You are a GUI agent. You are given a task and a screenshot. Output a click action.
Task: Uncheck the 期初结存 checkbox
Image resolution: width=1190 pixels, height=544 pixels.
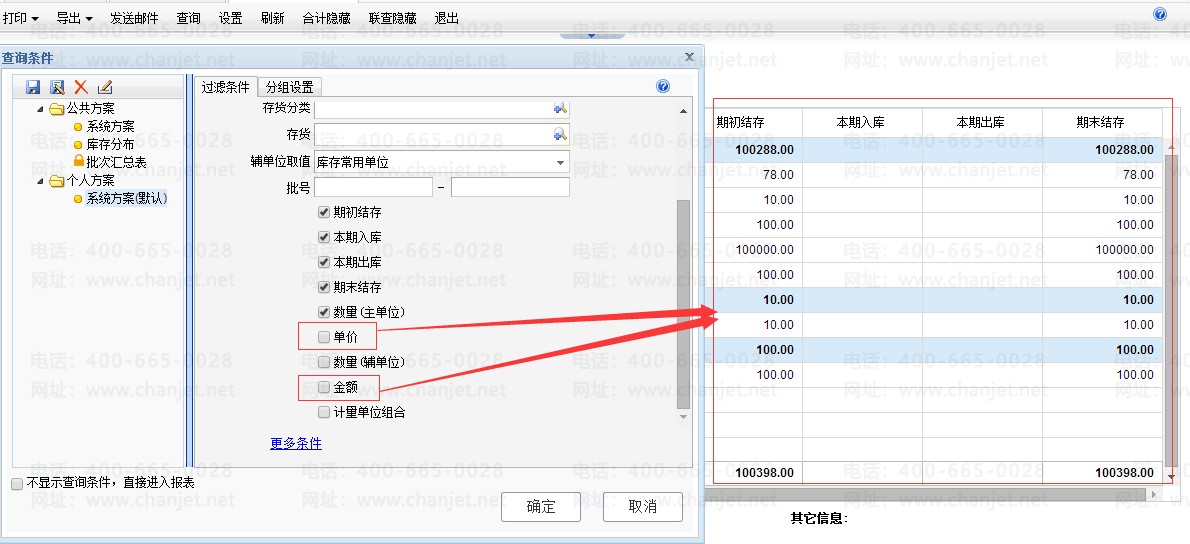pyautogui.click(x=324, y=212)
